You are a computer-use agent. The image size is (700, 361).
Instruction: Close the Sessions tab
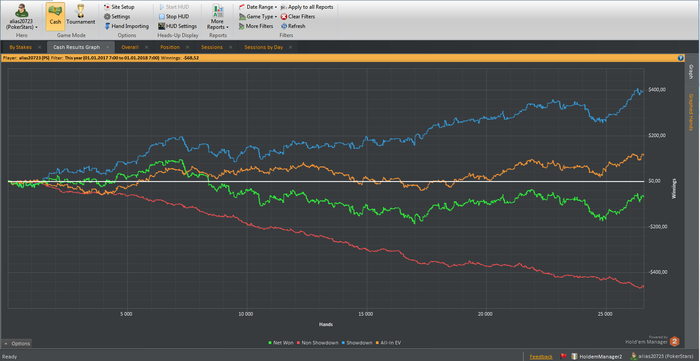click(x=230, y=47)
